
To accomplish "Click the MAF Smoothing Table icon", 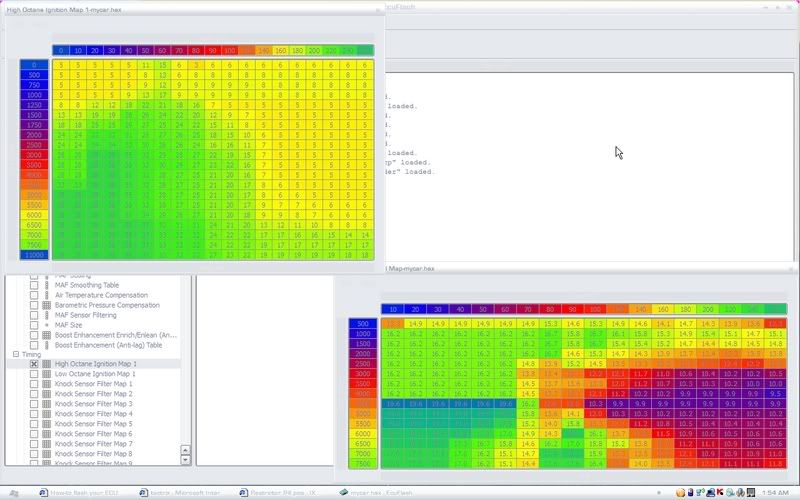I will [47, 285].
